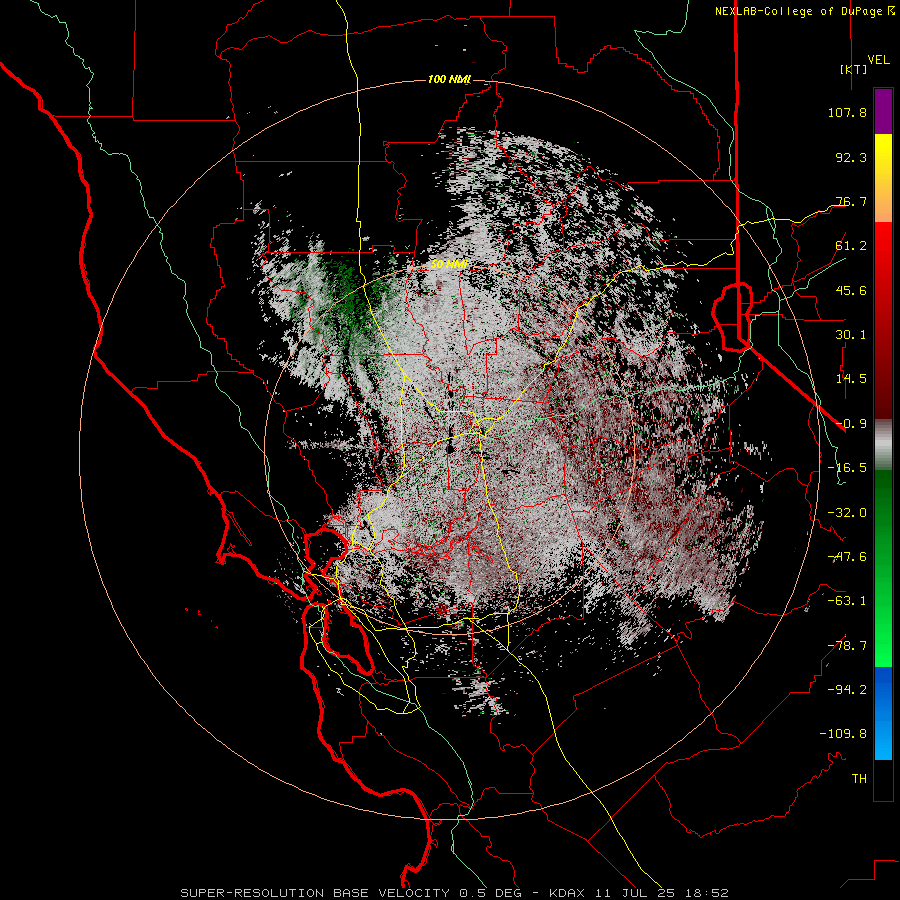Screen dimensions: 900x900
Task: Select the 14.5 velocity scale value
Action: click(851, 379)
